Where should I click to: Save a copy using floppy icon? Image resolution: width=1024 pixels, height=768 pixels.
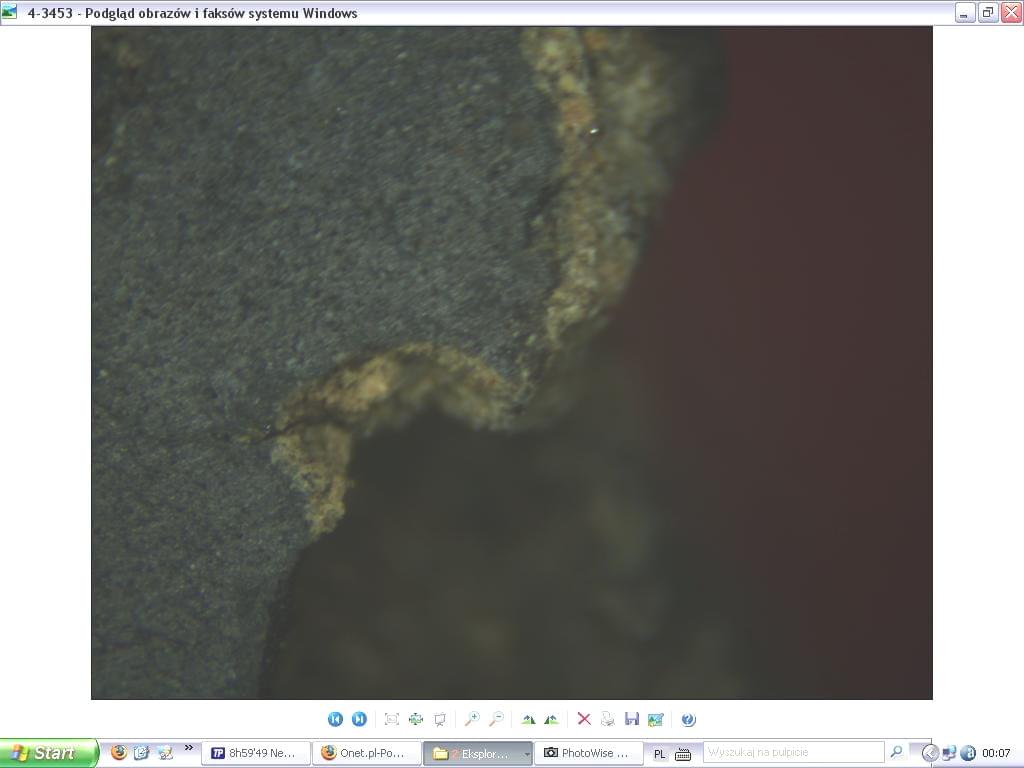[x=632, y=719]
